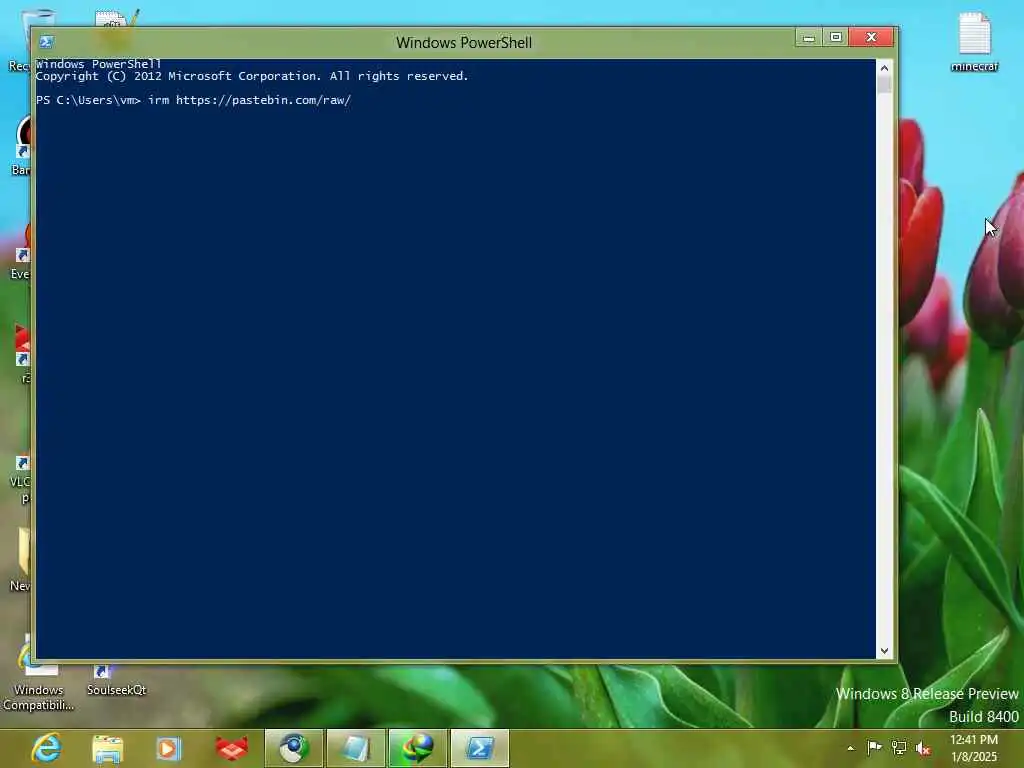Show hidden system tray icons
The height and width of the screenshot is (768, 1024).
coord(850,748)
